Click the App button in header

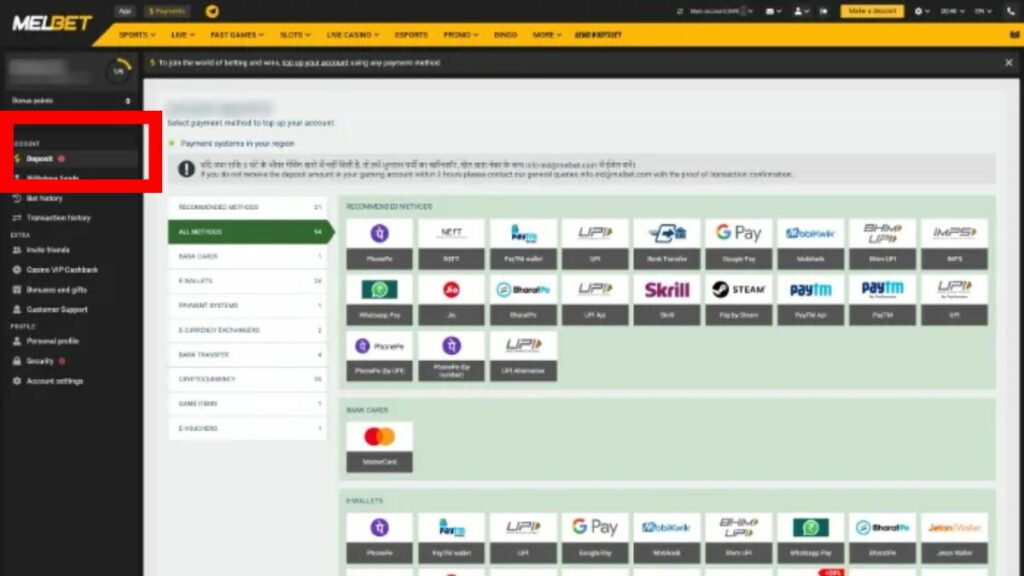(x=125, y=11)
